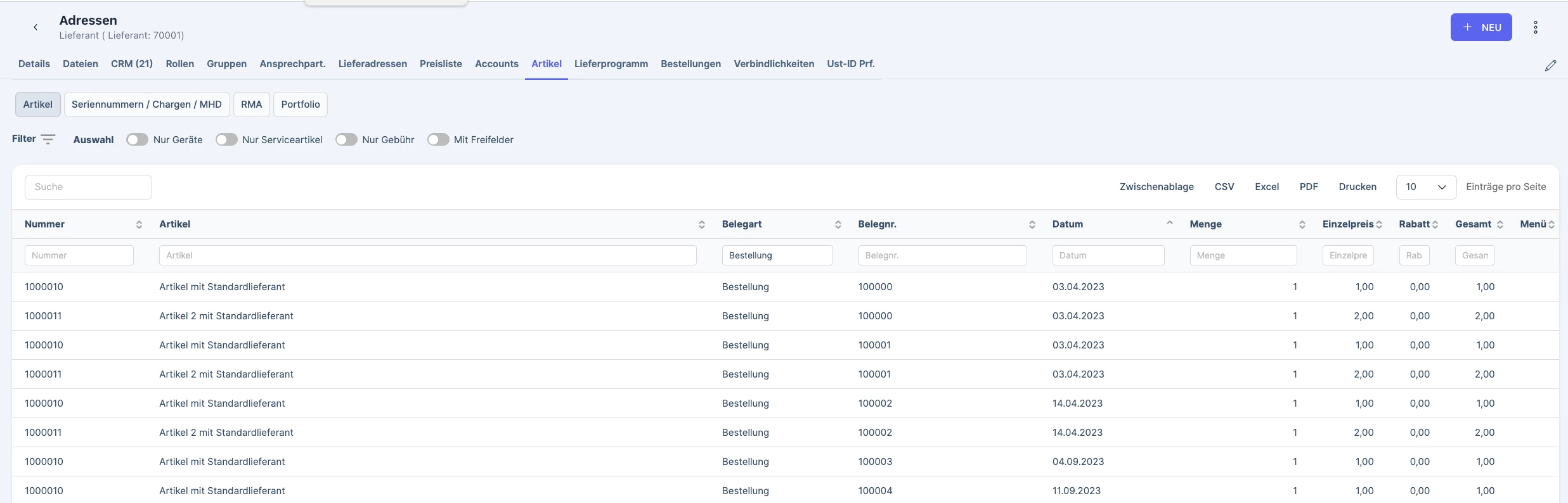Turn on the Mit Freifelder switch
Viewport: 1568px width, 503px height.
(438, 139)
